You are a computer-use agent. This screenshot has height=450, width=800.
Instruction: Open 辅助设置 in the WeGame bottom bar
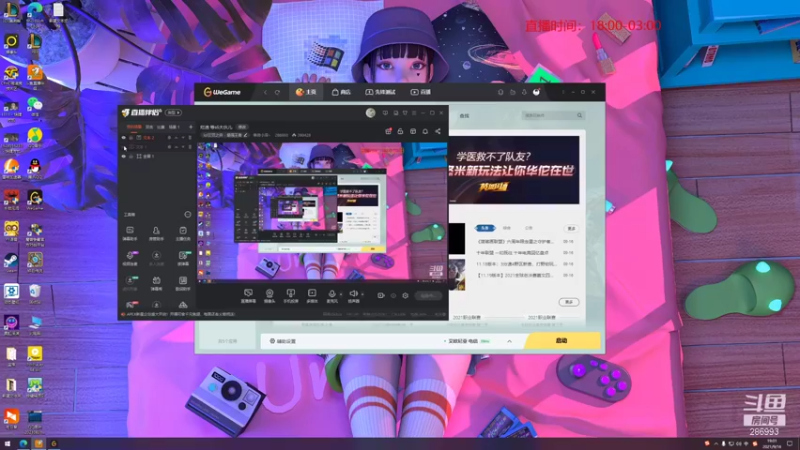(283, 341)
